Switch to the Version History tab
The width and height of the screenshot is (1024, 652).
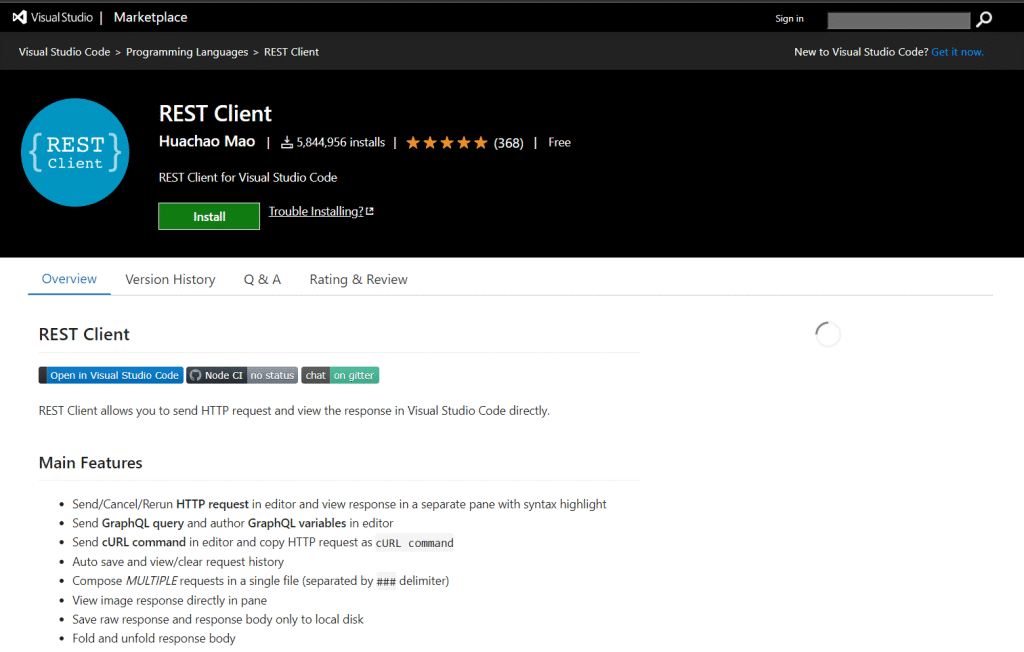170,280
